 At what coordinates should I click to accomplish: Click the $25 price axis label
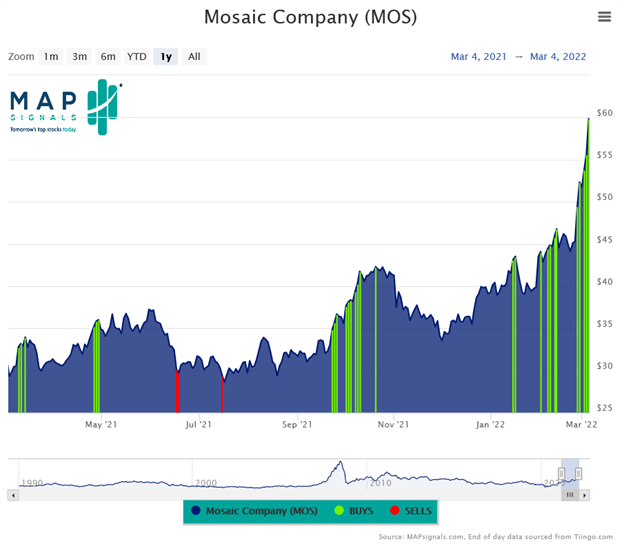click(x=604, y=408)
